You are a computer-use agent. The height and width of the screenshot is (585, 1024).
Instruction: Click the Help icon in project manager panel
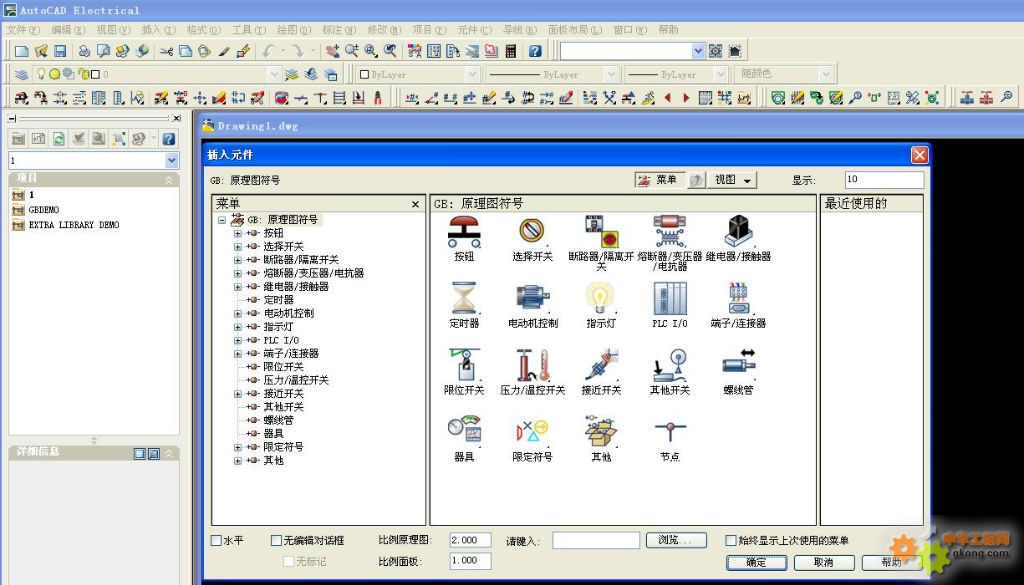168,138
